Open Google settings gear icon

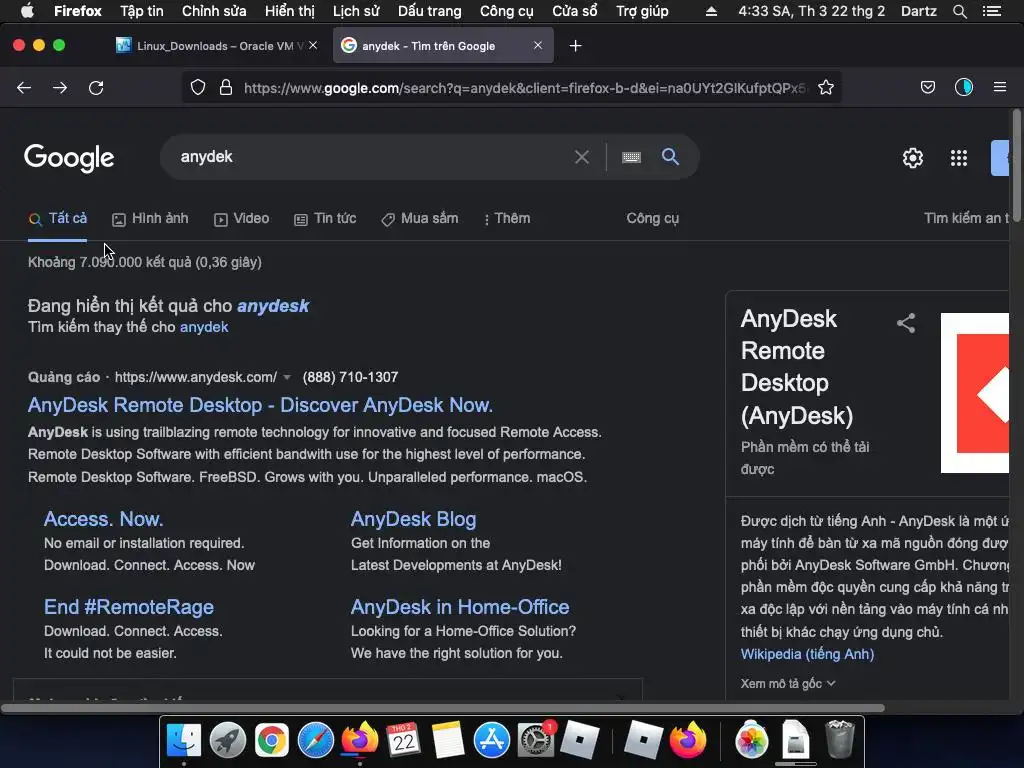(x=913, y=157)
